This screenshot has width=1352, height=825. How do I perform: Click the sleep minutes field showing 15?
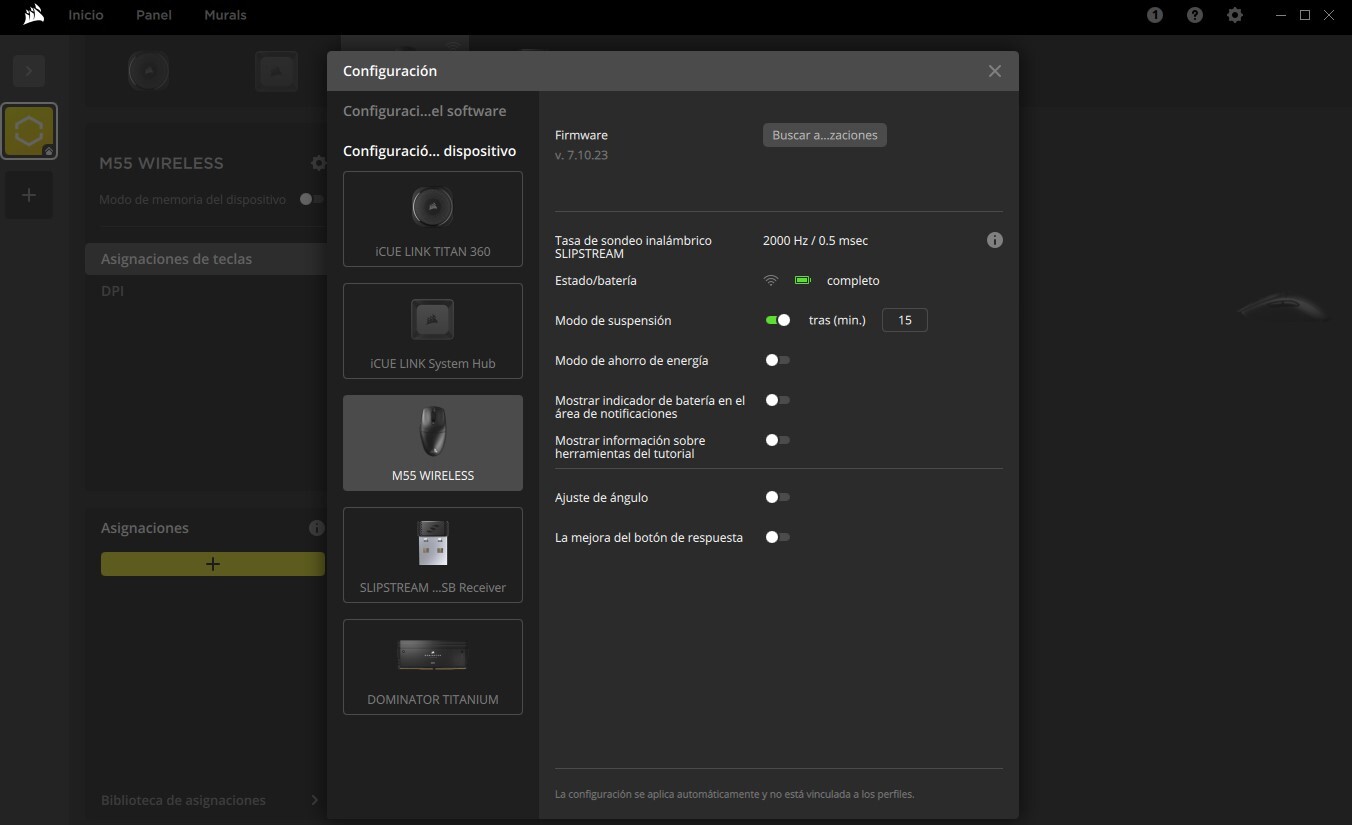905,320
